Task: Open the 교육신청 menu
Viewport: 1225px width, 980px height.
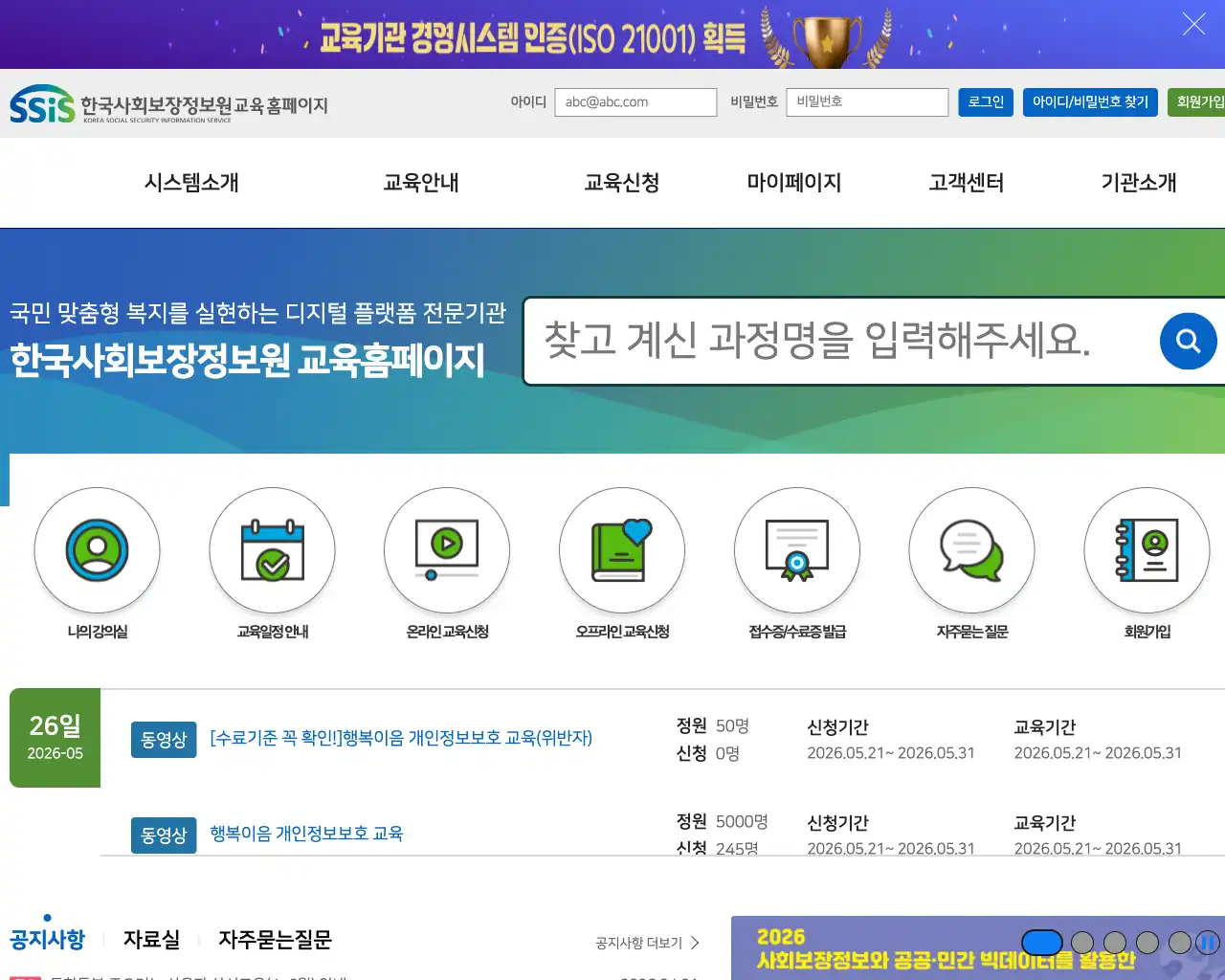Action: tap(622, 182)
